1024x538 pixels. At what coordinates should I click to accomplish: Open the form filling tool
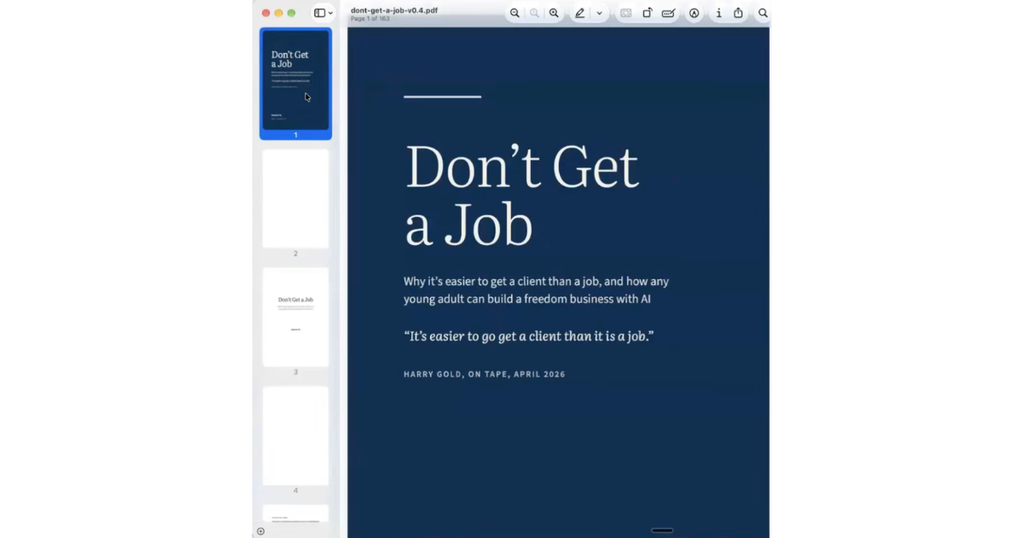point(668,13)
